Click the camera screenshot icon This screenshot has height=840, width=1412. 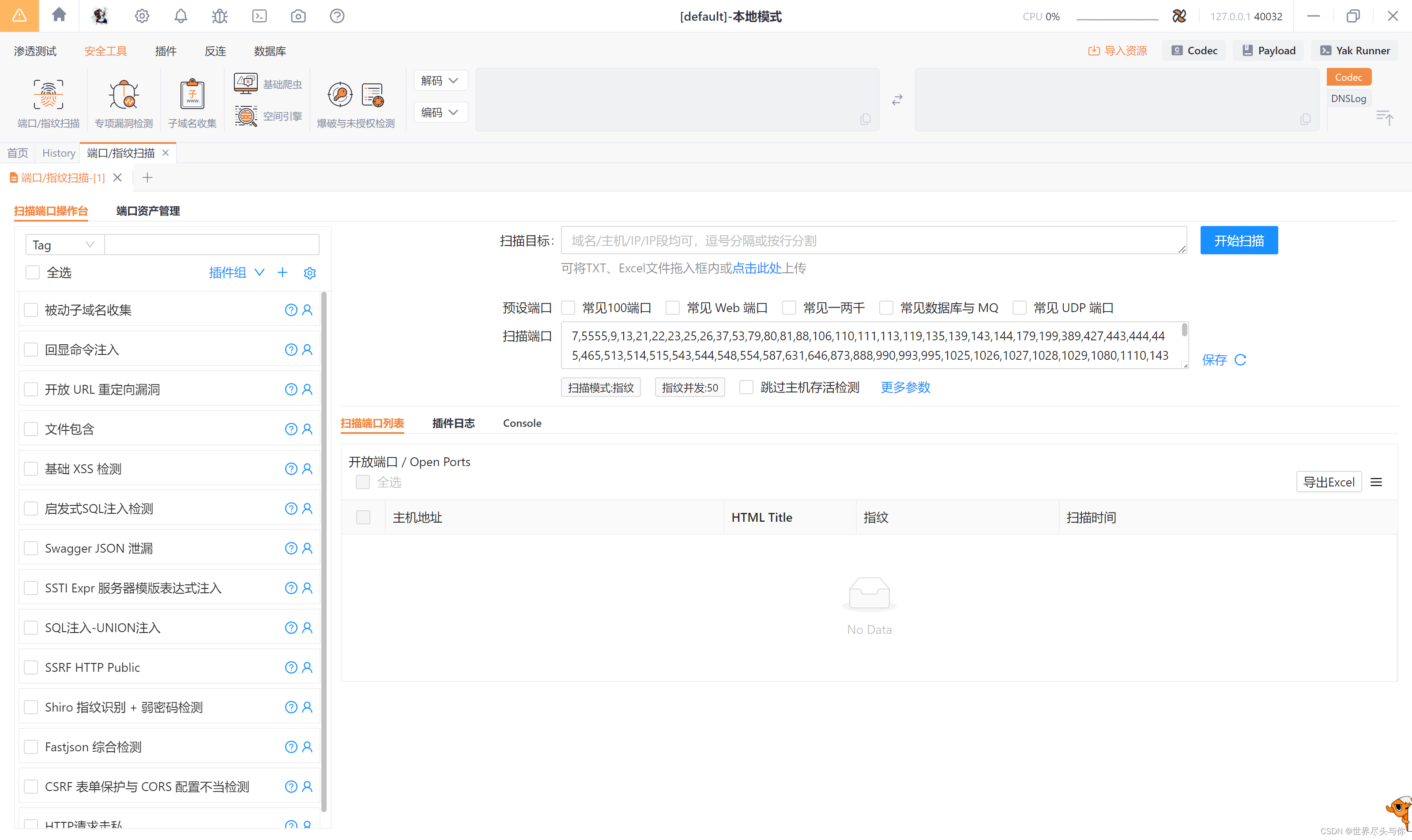[x=298, y=16]
